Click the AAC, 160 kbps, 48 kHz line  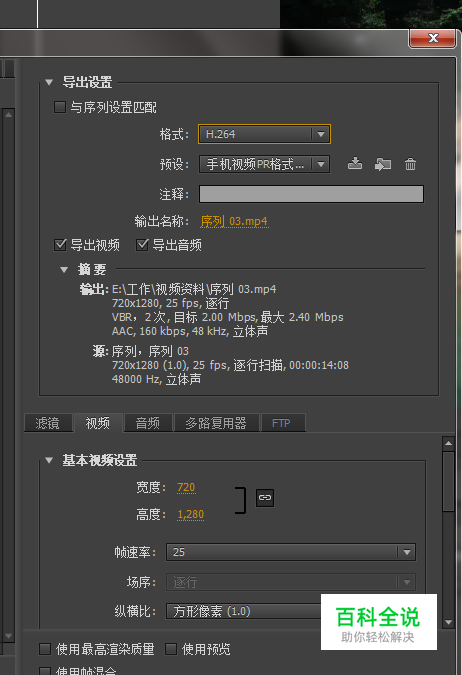pos(190,331)
